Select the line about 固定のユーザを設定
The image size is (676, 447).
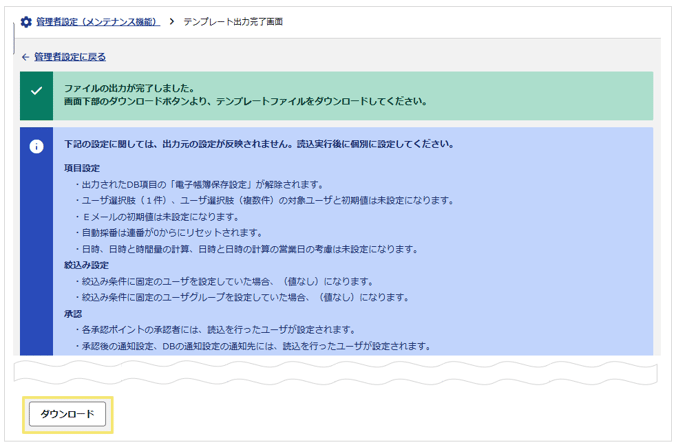(224, 281)
